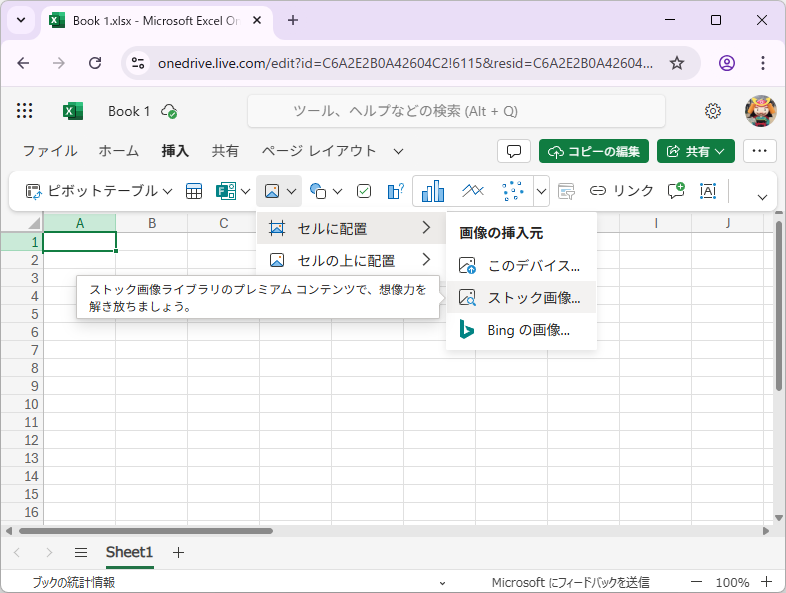Insert a column chart

pos(433,191)
